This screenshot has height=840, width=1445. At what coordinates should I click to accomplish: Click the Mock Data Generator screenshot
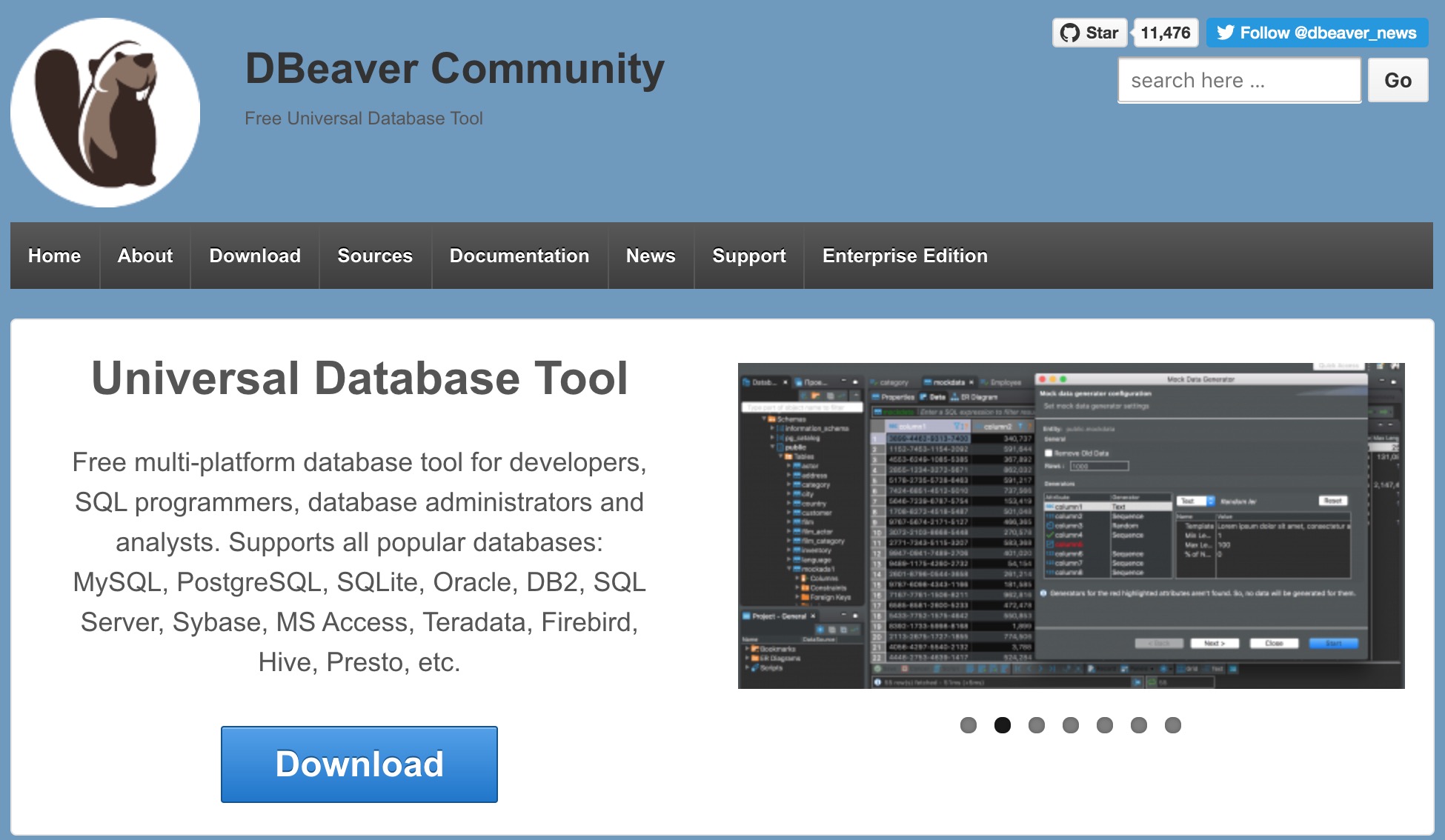[1071, 525]
